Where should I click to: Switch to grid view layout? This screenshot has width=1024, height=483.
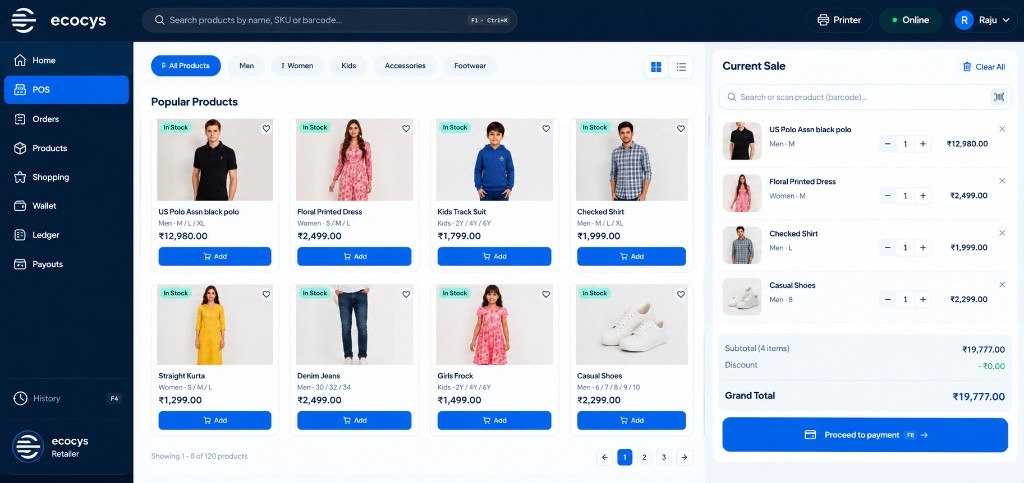(x=656, y=67)
